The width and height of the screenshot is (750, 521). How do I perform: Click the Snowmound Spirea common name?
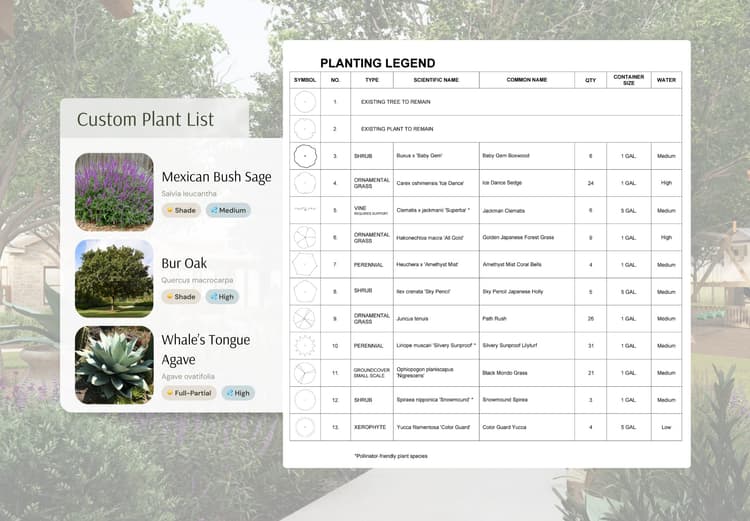tap(505, 400)
